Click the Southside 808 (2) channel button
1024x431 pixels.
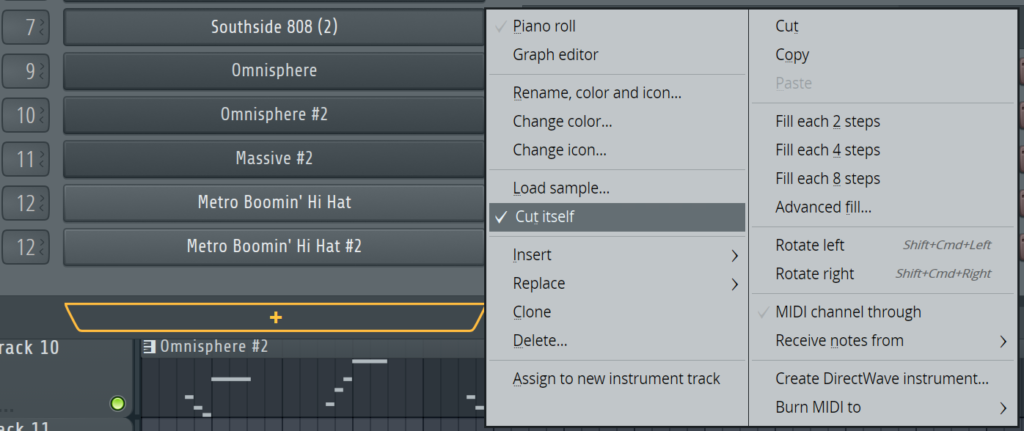point(274,27)
